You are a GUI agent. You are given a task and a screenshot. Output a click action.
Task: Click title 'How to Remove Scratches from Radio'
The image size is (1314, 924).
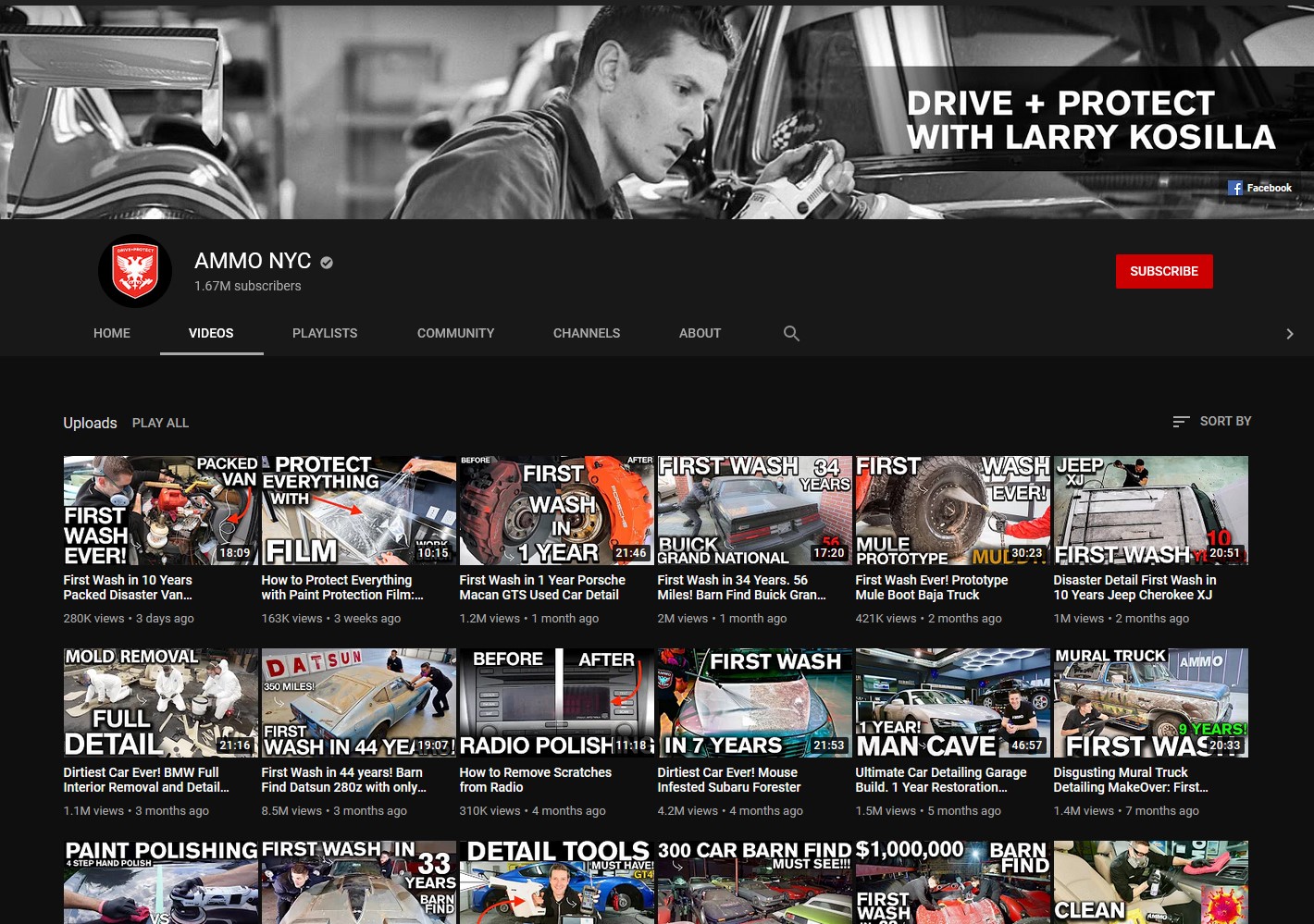(x=536, y=780)
